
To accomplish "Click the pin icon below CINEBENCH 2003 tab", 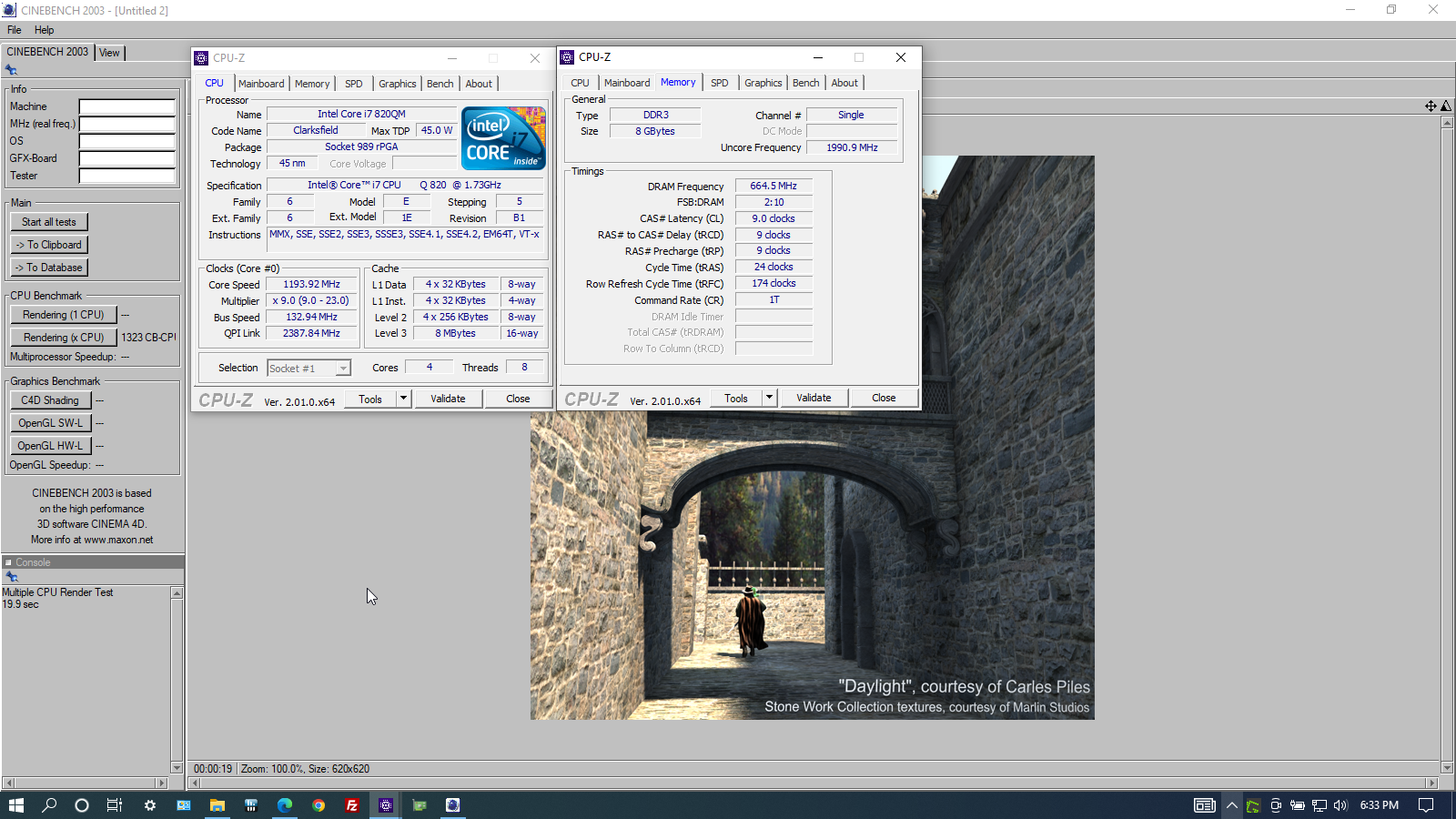I will click(x=11, y=70).
